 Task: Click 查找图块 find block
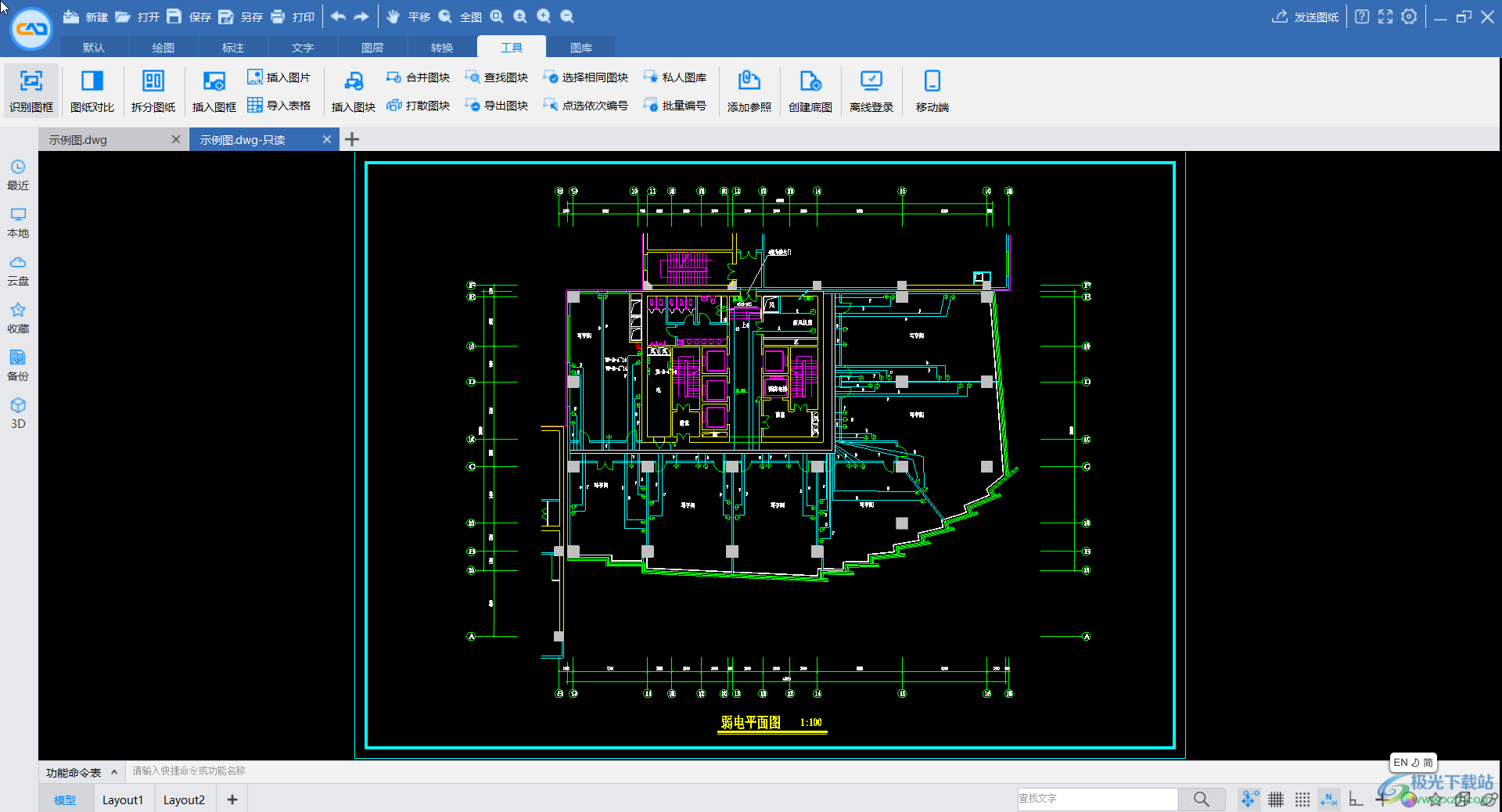tap(496, 77)
